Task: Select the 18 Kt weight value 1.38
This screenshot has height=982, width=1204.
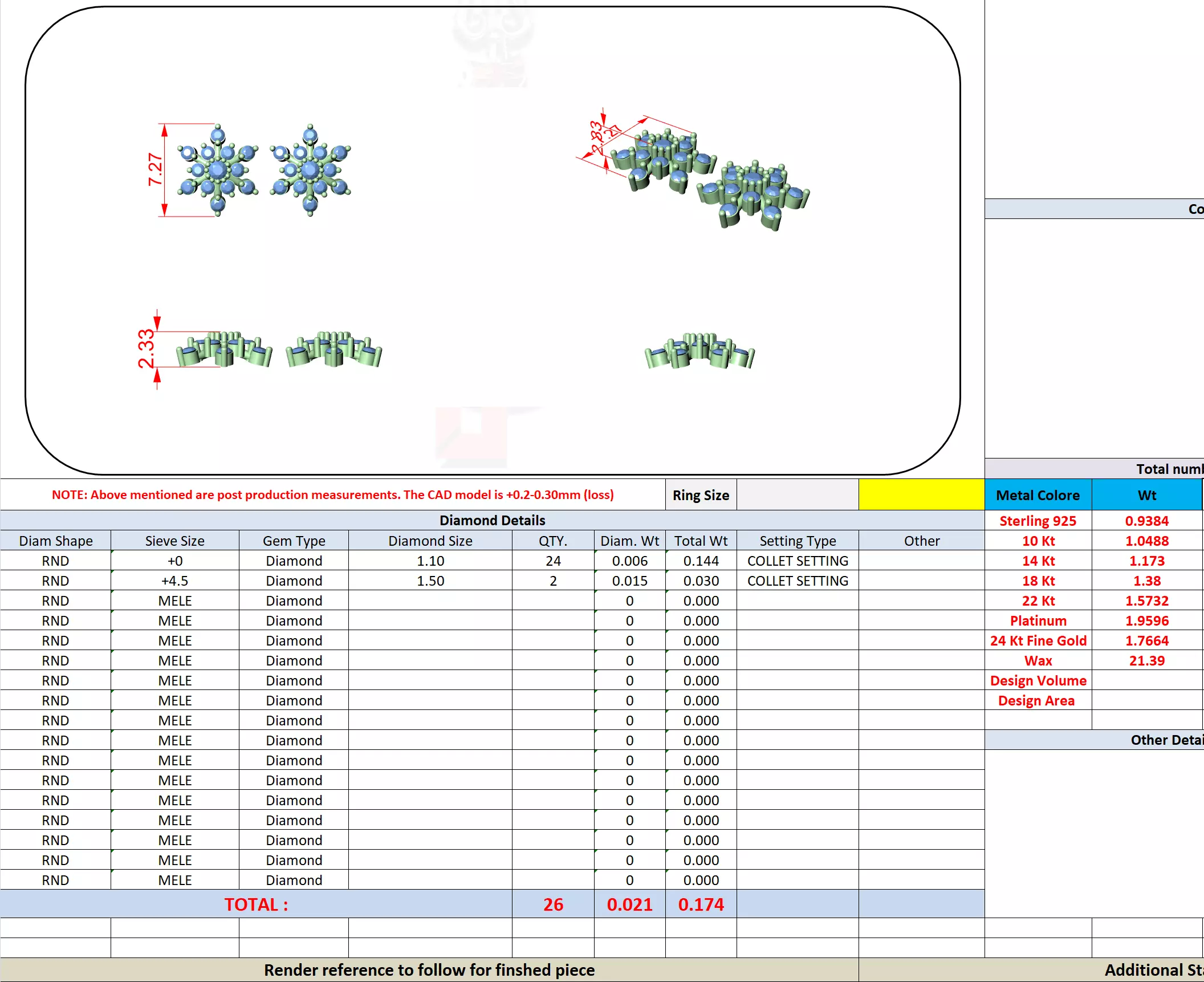Action: point(1146,581)
